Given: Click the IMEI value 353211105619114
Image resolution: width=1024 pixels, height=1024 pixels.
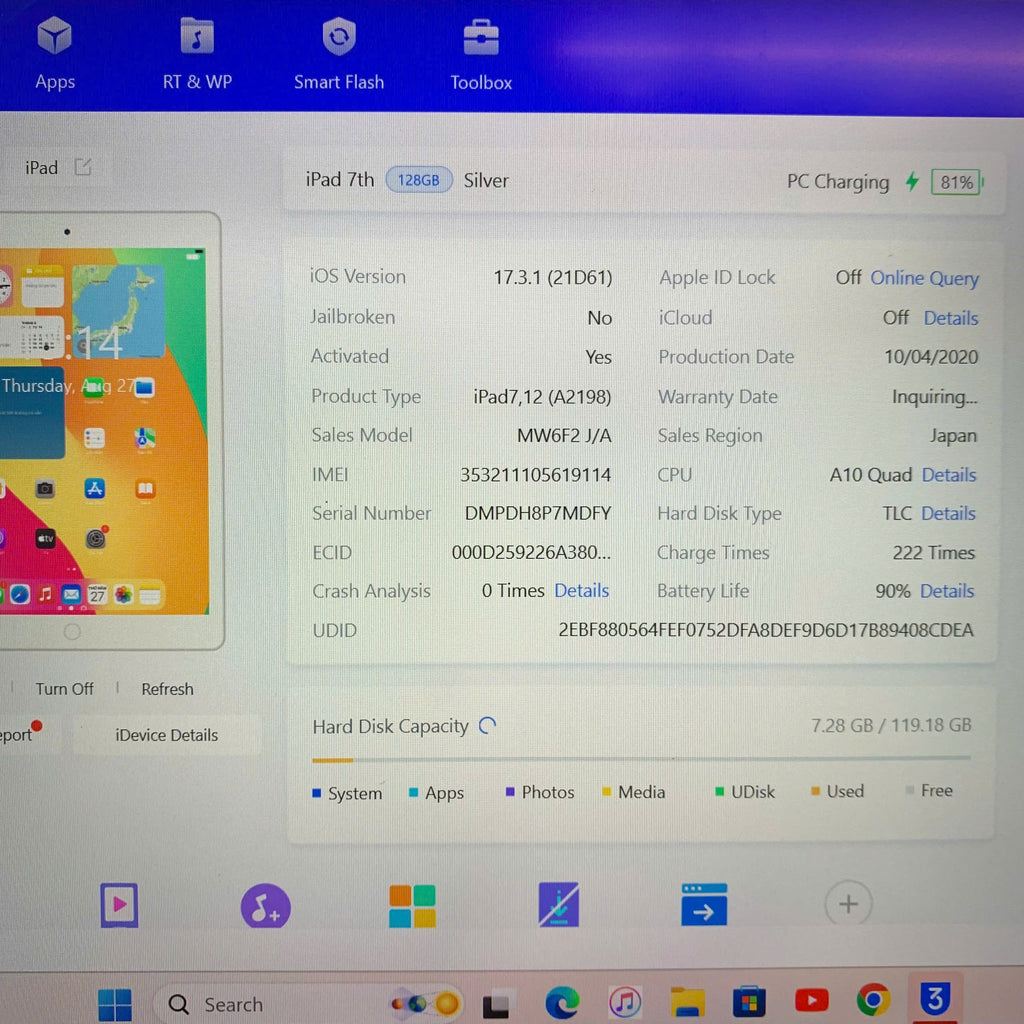Looking at the screenshot, I should (x=536, y=474).
